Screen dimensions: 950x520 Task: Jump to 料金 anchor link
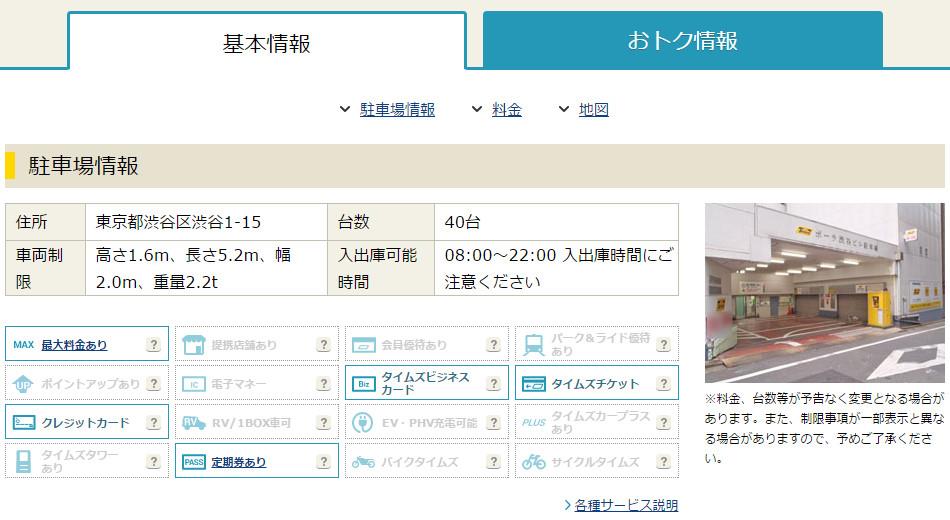click(507, 110)
